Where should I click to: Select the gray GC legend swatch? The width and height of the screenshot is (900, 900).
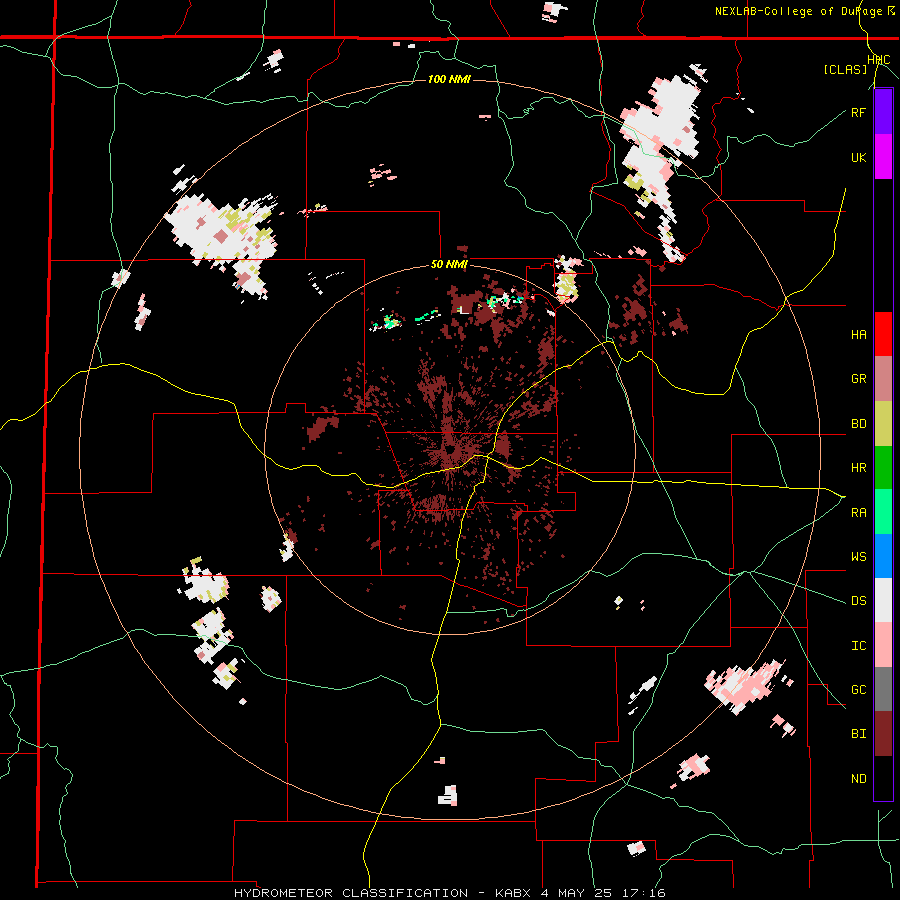[883, 689]
